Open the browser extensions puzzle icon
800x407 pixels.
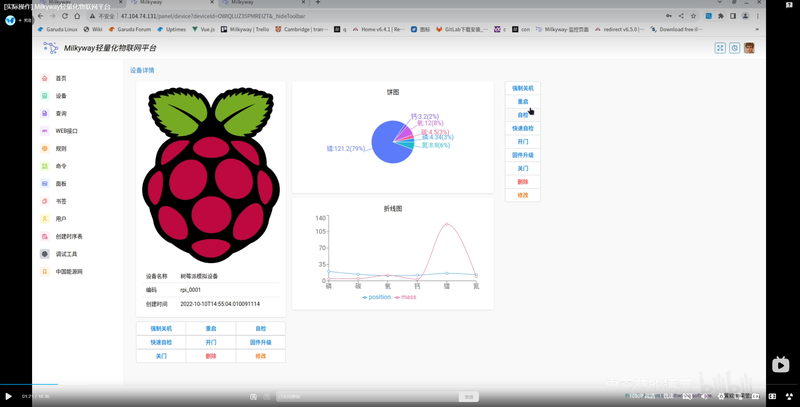[720, 16]
